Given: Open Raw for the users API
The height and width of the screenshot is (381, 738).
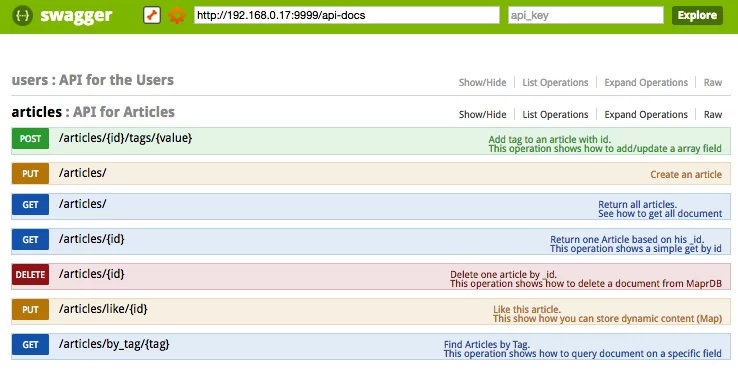Looking at the screenshot, I should coord(713,82).
